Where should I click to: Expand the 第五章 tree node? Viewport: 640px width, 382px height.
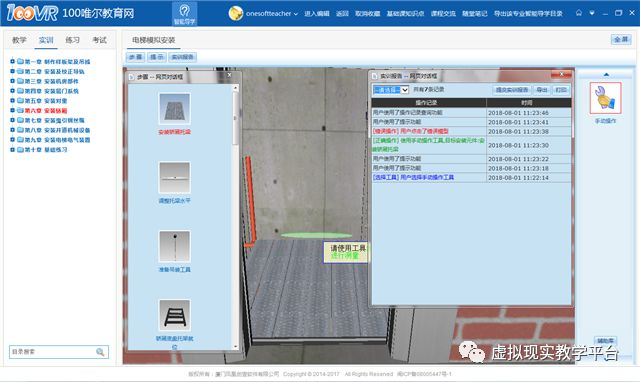coord(12,101)
